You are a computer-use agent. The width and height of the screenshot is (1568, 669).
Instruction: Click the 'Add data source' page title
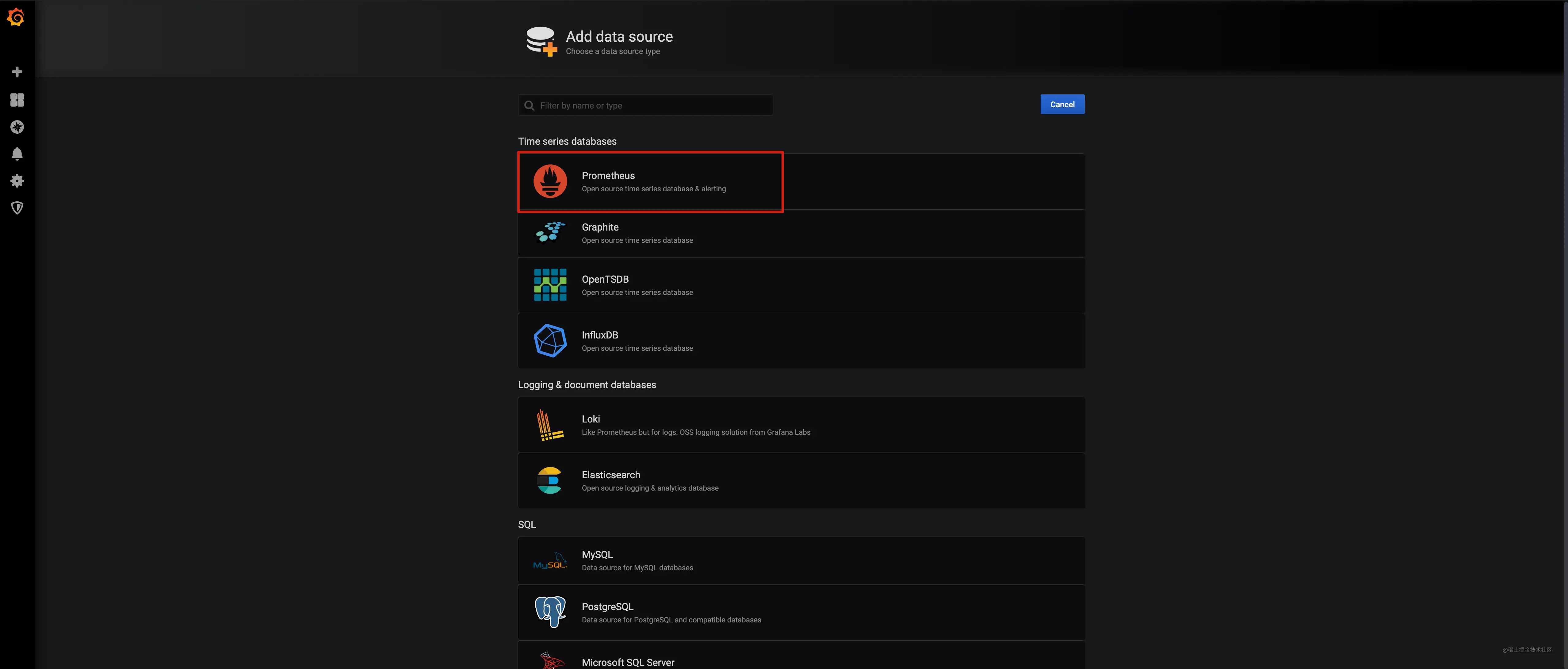pyautogui.click(x=619, y=36)
